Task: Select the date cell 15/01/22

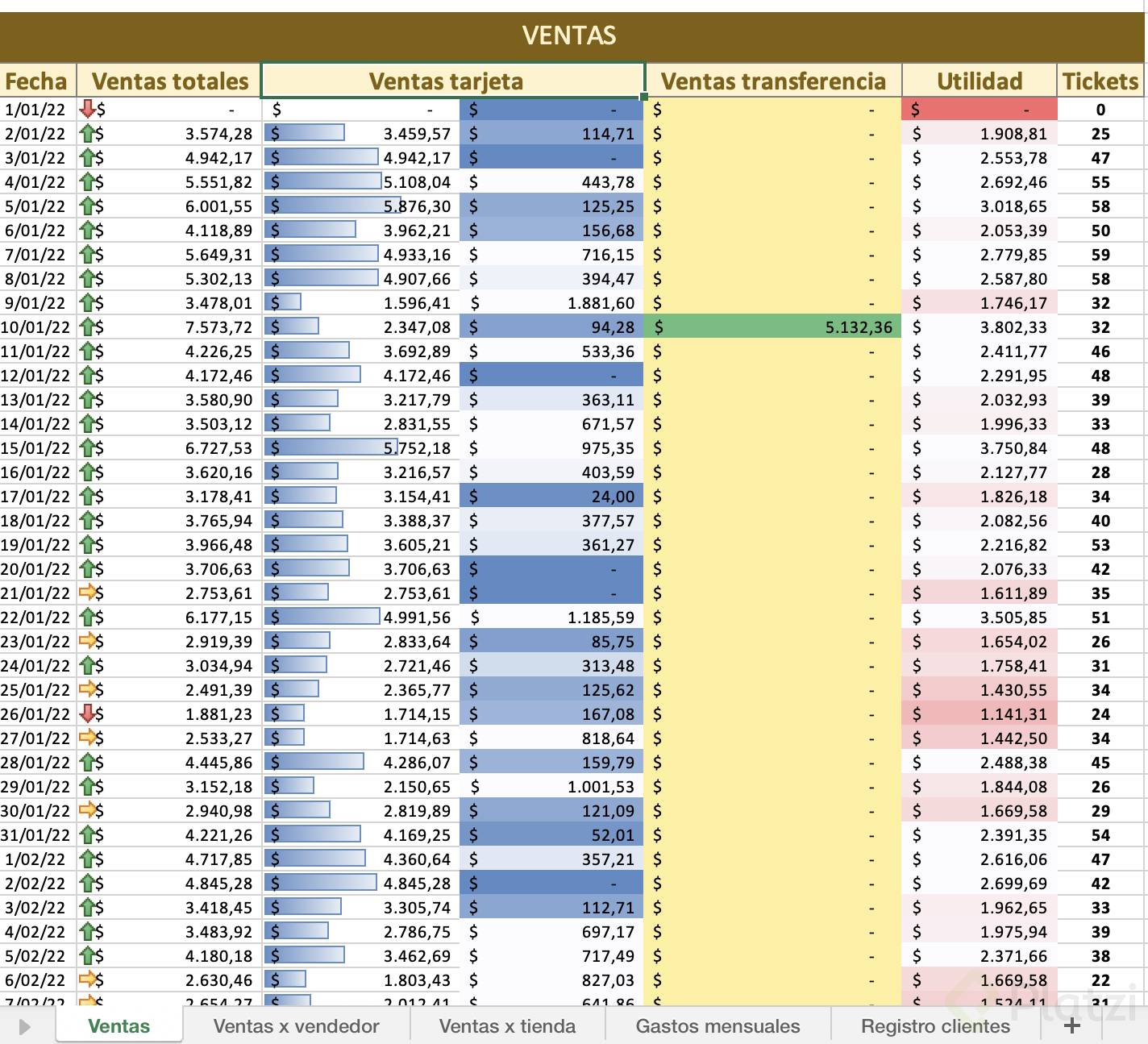Action: (x=37, y=447)
